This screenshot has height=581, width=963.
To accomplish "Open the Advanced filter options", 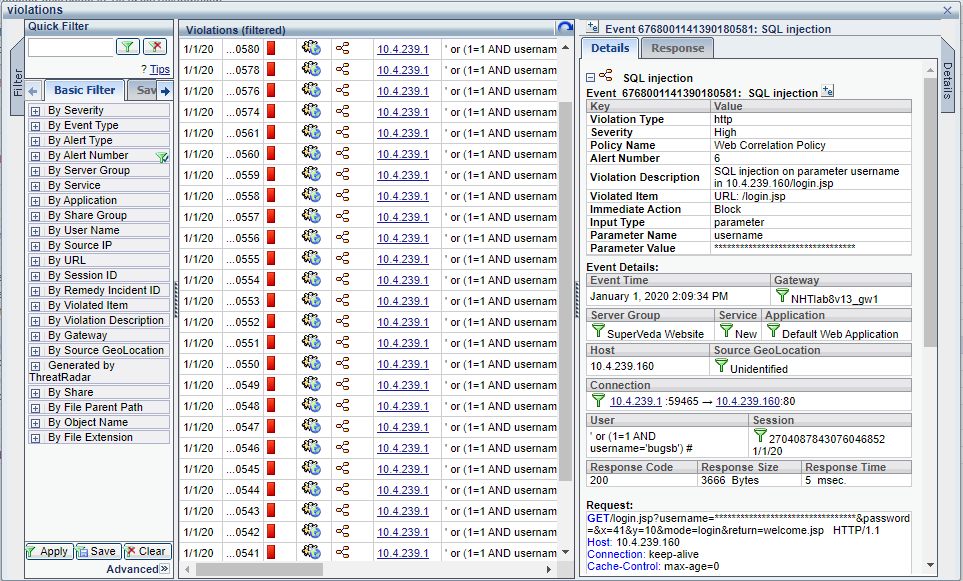I will [133, 568].
